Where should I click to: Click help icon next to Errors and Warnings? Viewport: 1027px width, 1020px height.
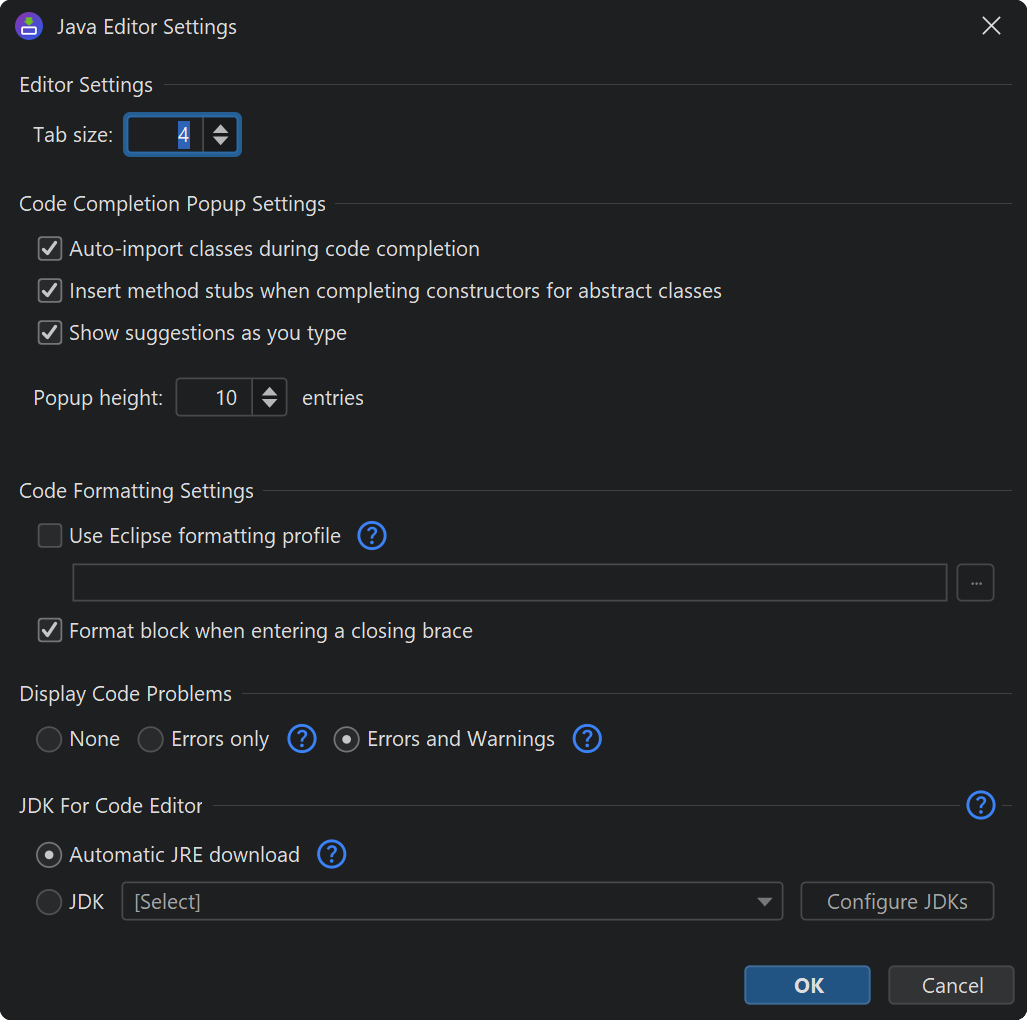pyautogui.click(x=587, y=739)
